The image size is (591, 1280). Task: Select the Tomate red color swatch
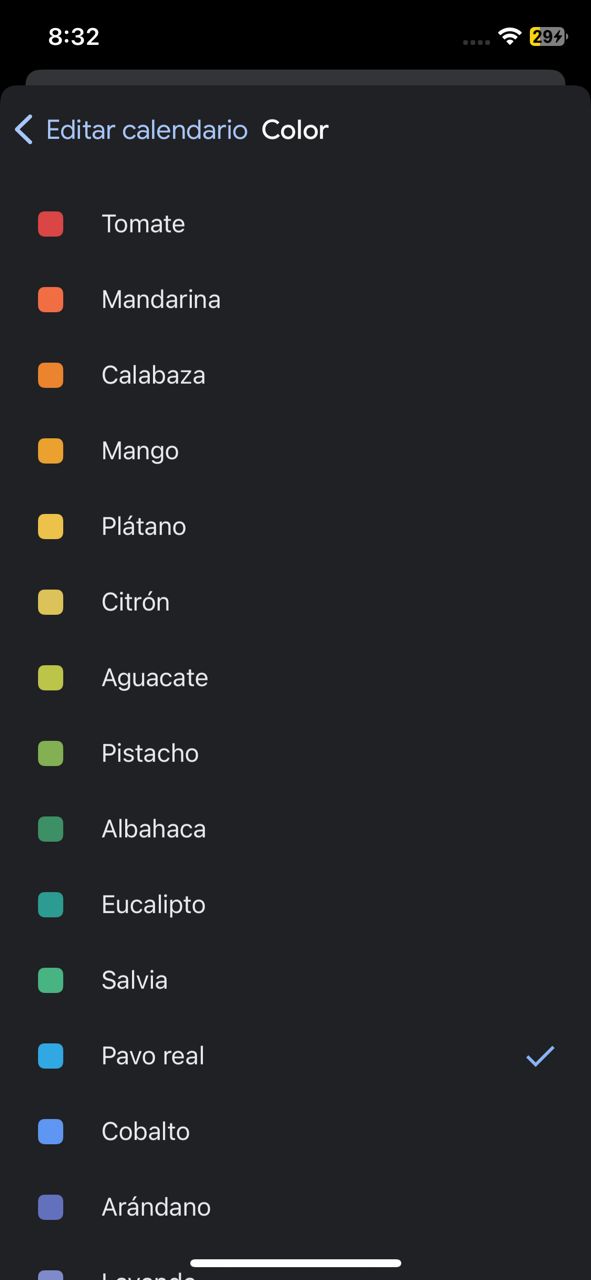coord(51,224)
